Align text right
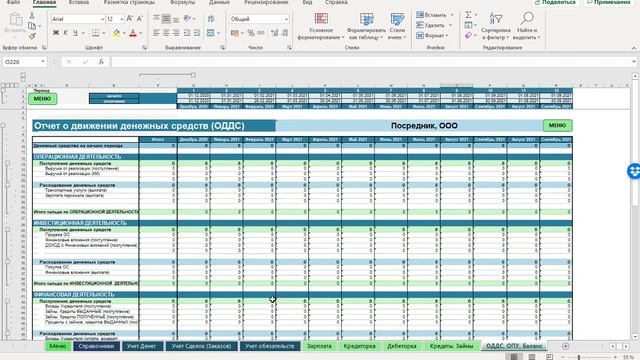The width and height of the screenshot is (640, 360). tap(176, 33)
